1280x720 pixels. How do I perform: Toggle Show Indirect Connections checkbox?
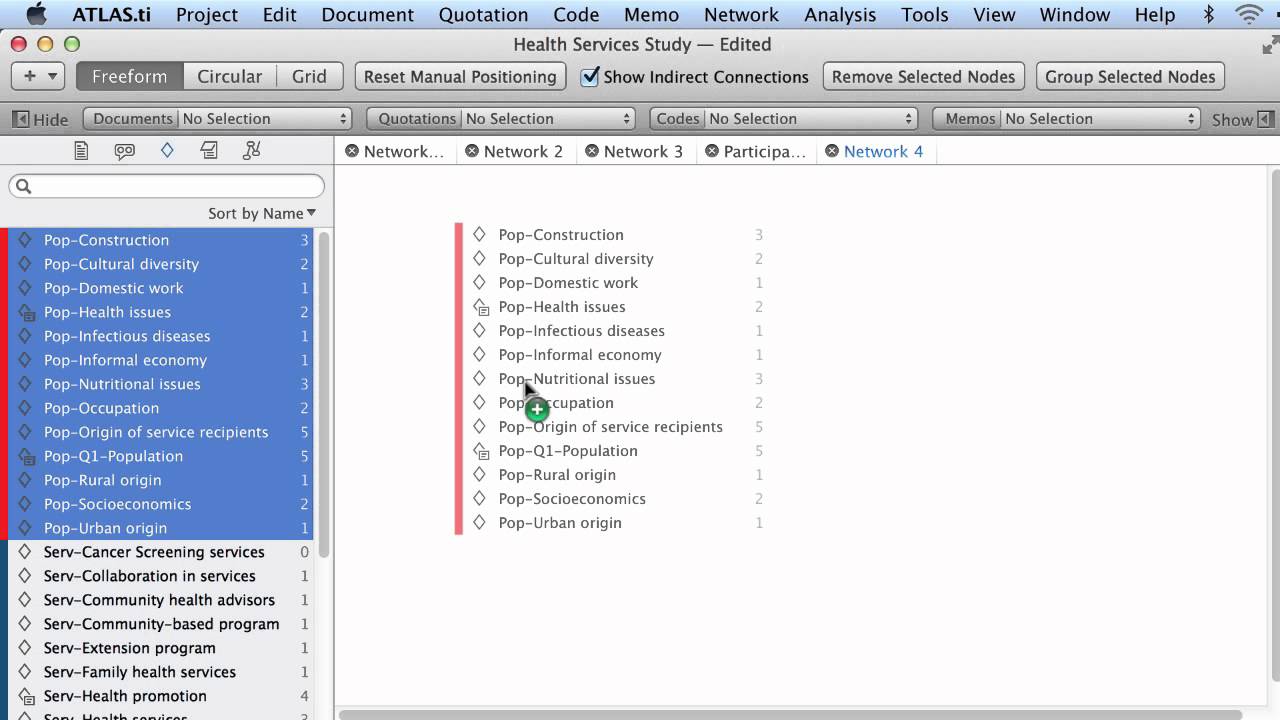pyautogui.click(x=590, y=76)
